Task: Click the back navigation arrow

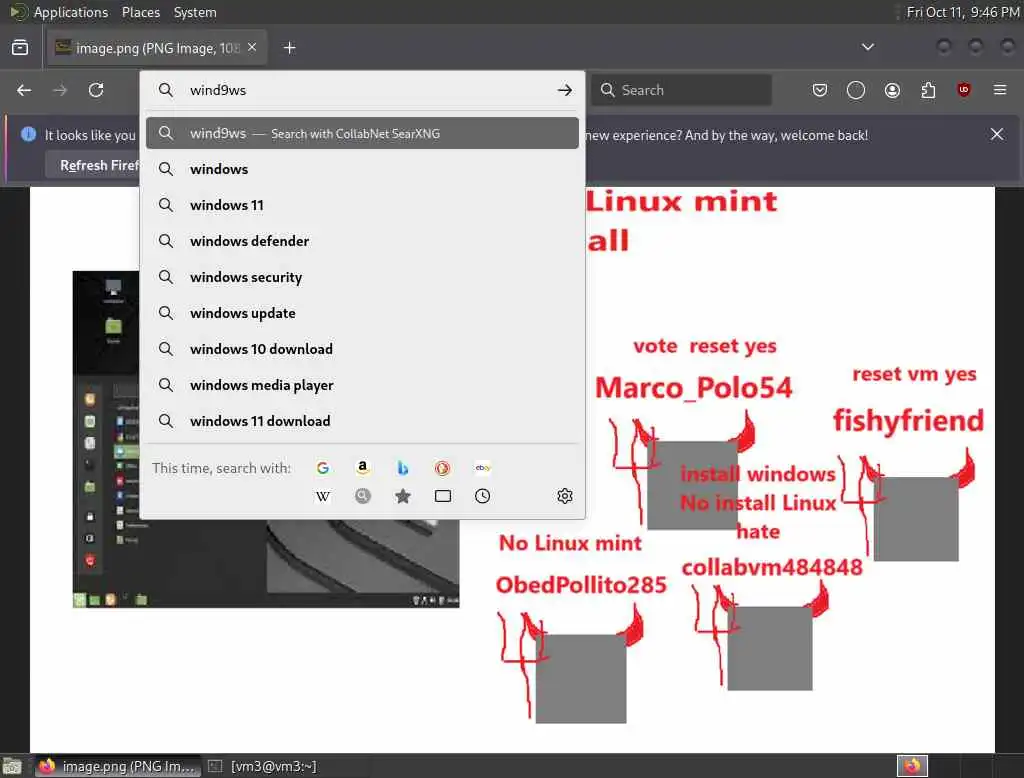Action: point(24,90)
